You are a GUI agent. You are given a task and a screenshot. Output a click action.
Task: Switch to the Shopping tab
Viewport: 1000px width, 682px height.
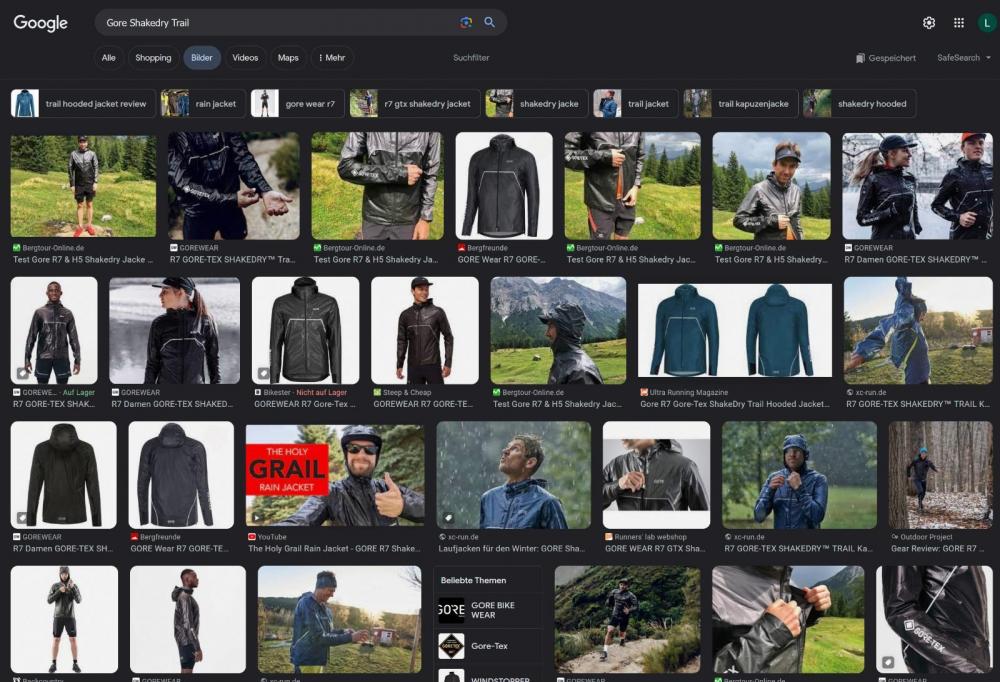click(x=153, y=58)
